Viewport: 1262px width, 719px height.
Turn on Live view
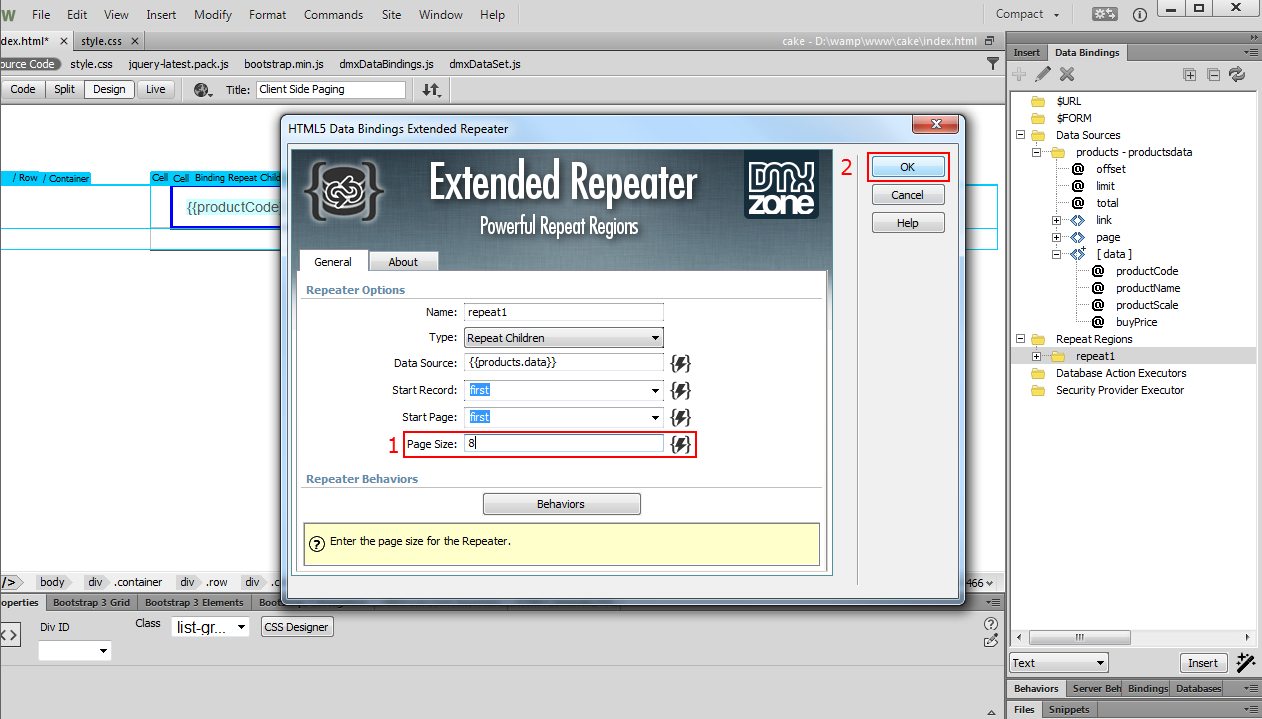(x=156, y=89)
